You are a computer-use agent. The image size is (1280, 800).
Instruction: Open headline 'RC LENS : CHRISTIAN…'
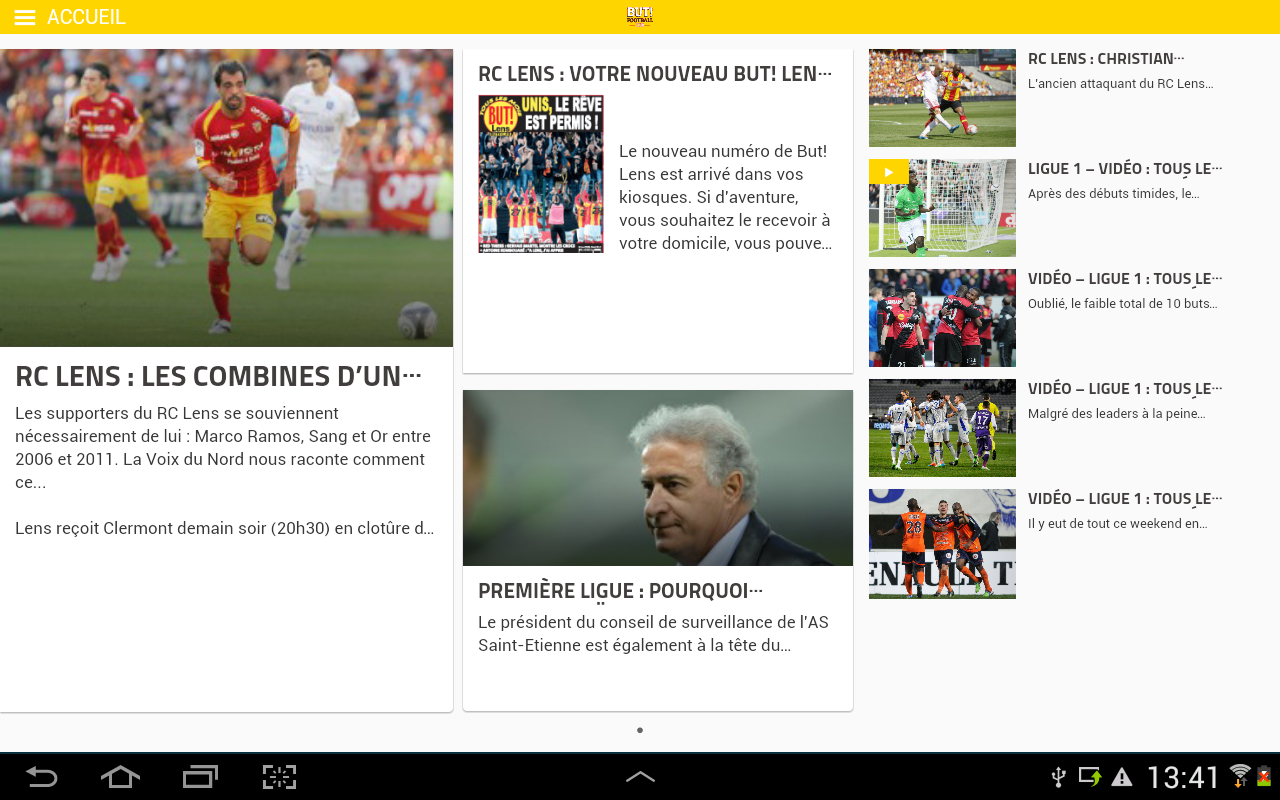(x=1106, y=59)
